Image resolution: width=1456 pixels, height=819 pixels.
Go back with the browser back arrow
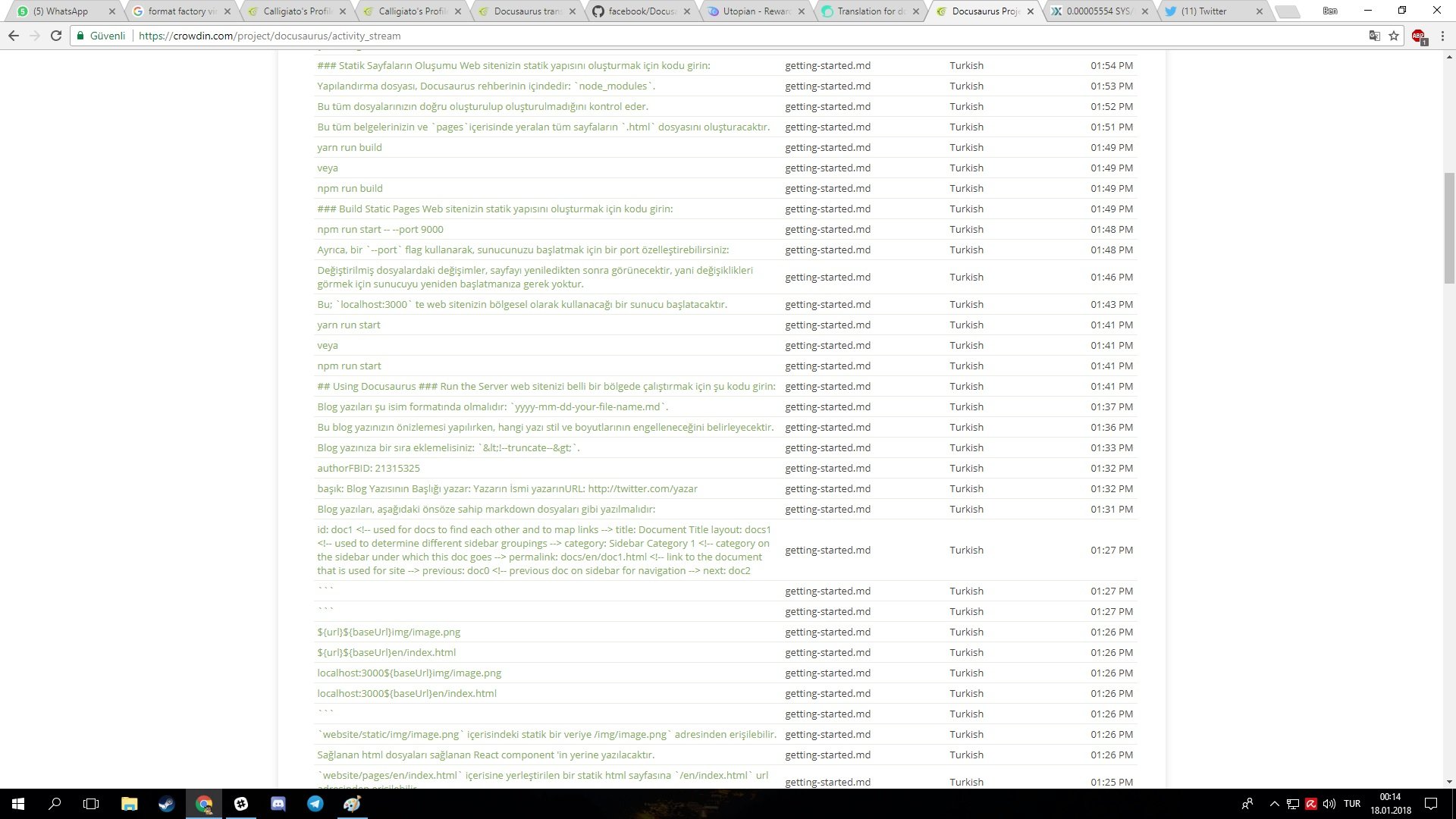click(x=14, y=36)
